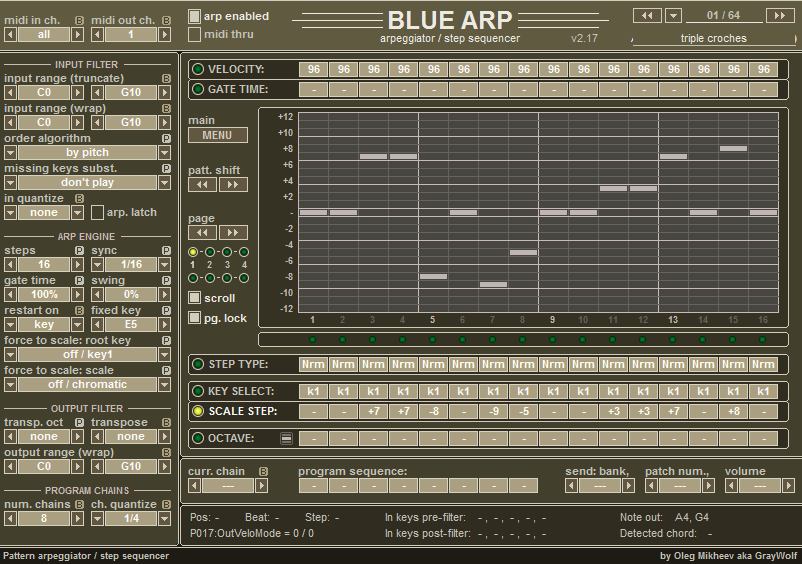Go to previous page with page arrows
The height and width of the screenshot is (564, 802).
coord(203,233)
